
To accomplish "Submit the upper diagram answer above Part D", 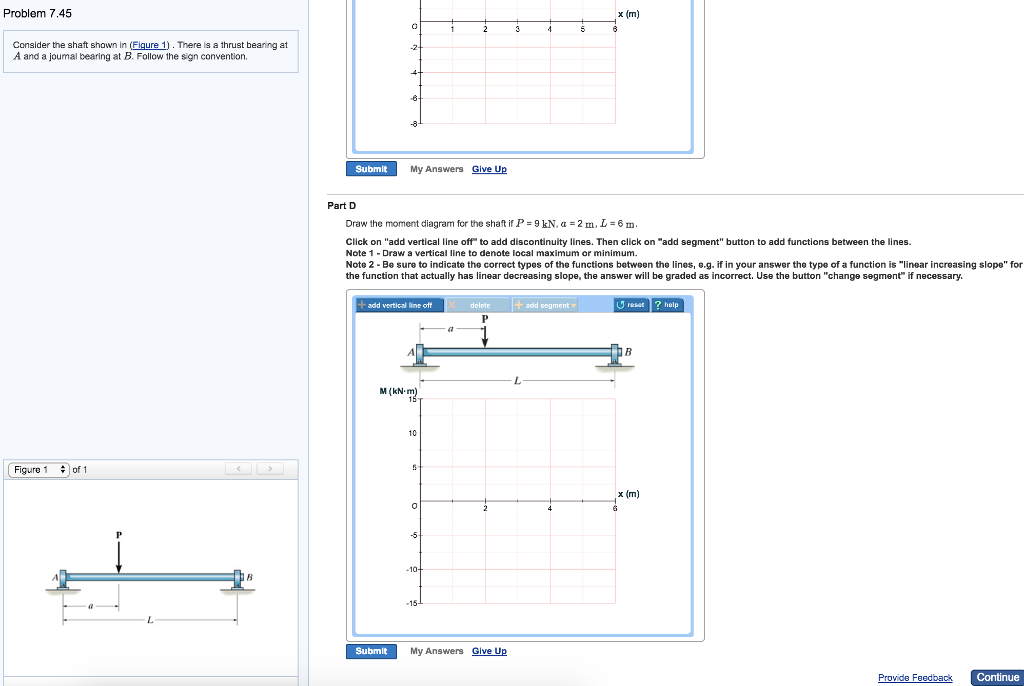I will pos(371,169).
